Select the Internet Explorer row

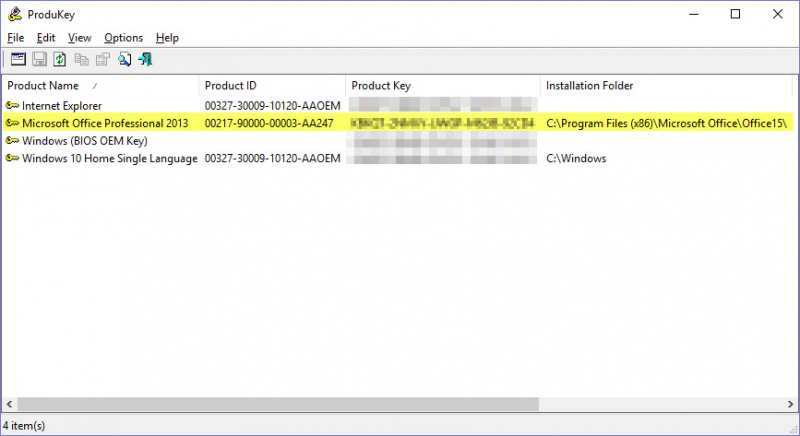coord(398,106)
